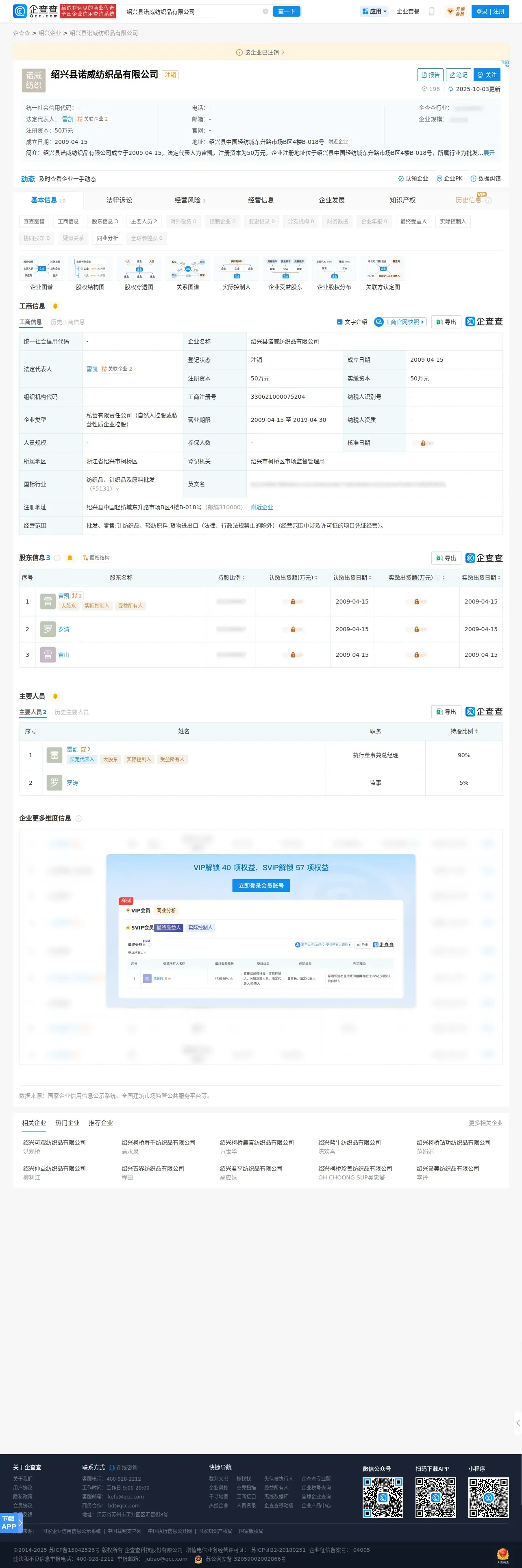Select the 股东信息 3 sub-tag
This screenshot has width=522, height=1568.
coord(105,222)
